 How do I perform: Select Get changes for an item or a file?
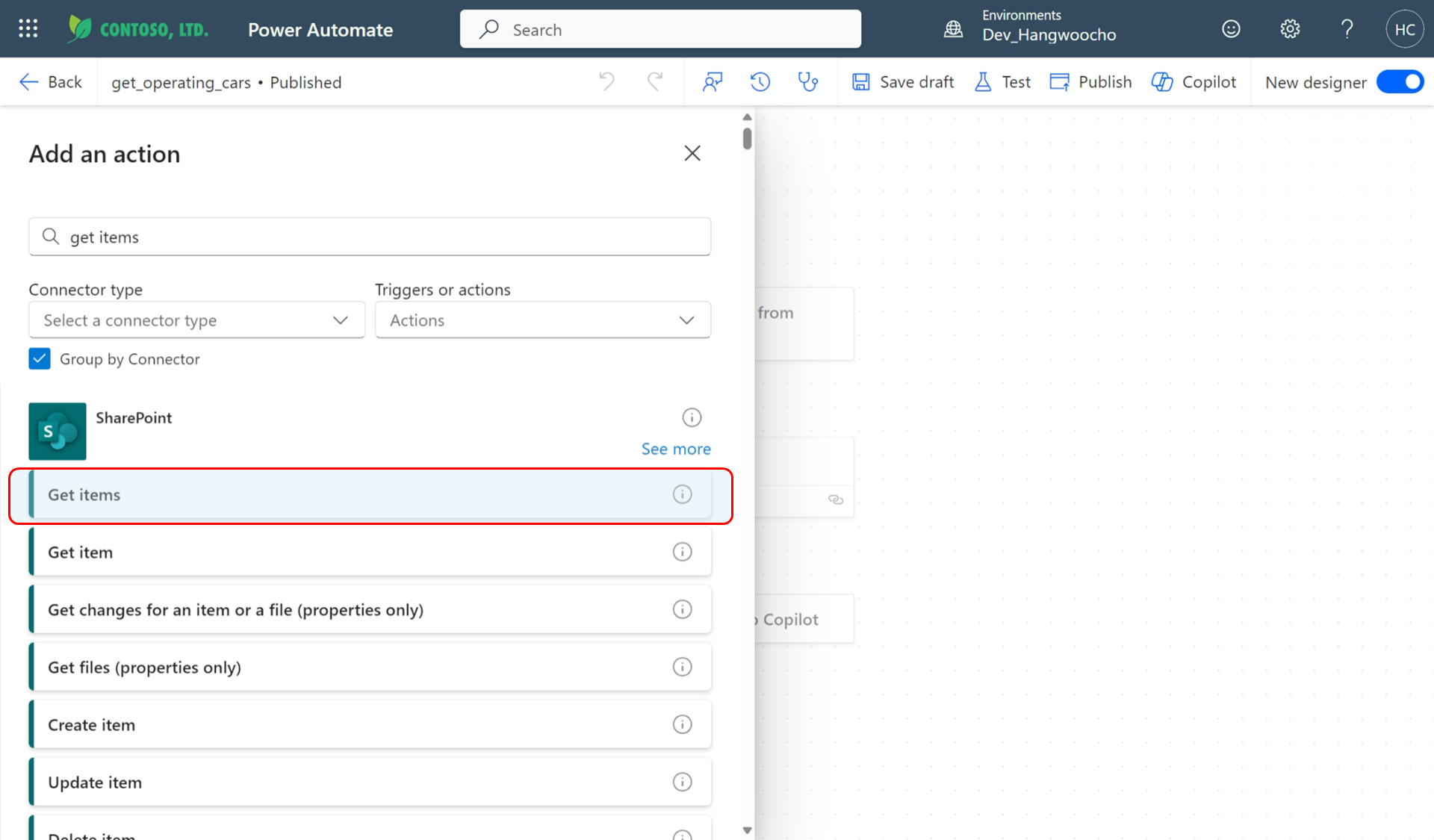pos(370,609)
